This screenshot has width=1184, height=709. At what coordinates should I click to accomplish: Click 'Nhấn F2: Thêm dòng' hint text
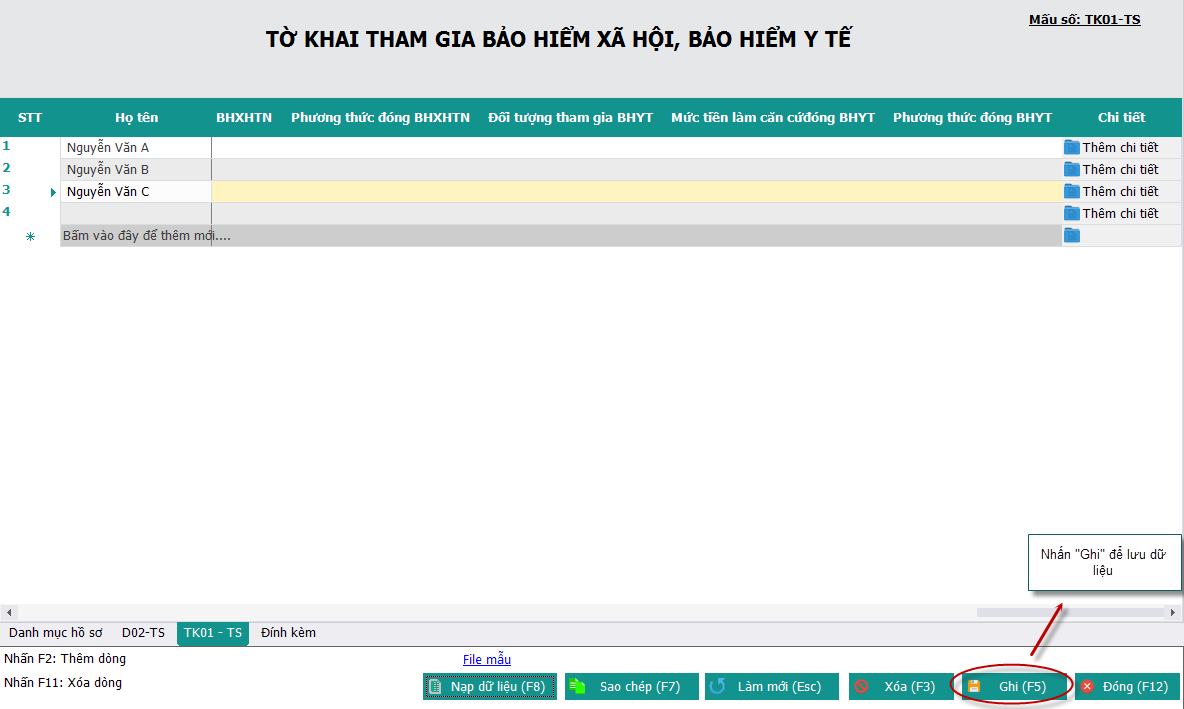tap(65, 658)
